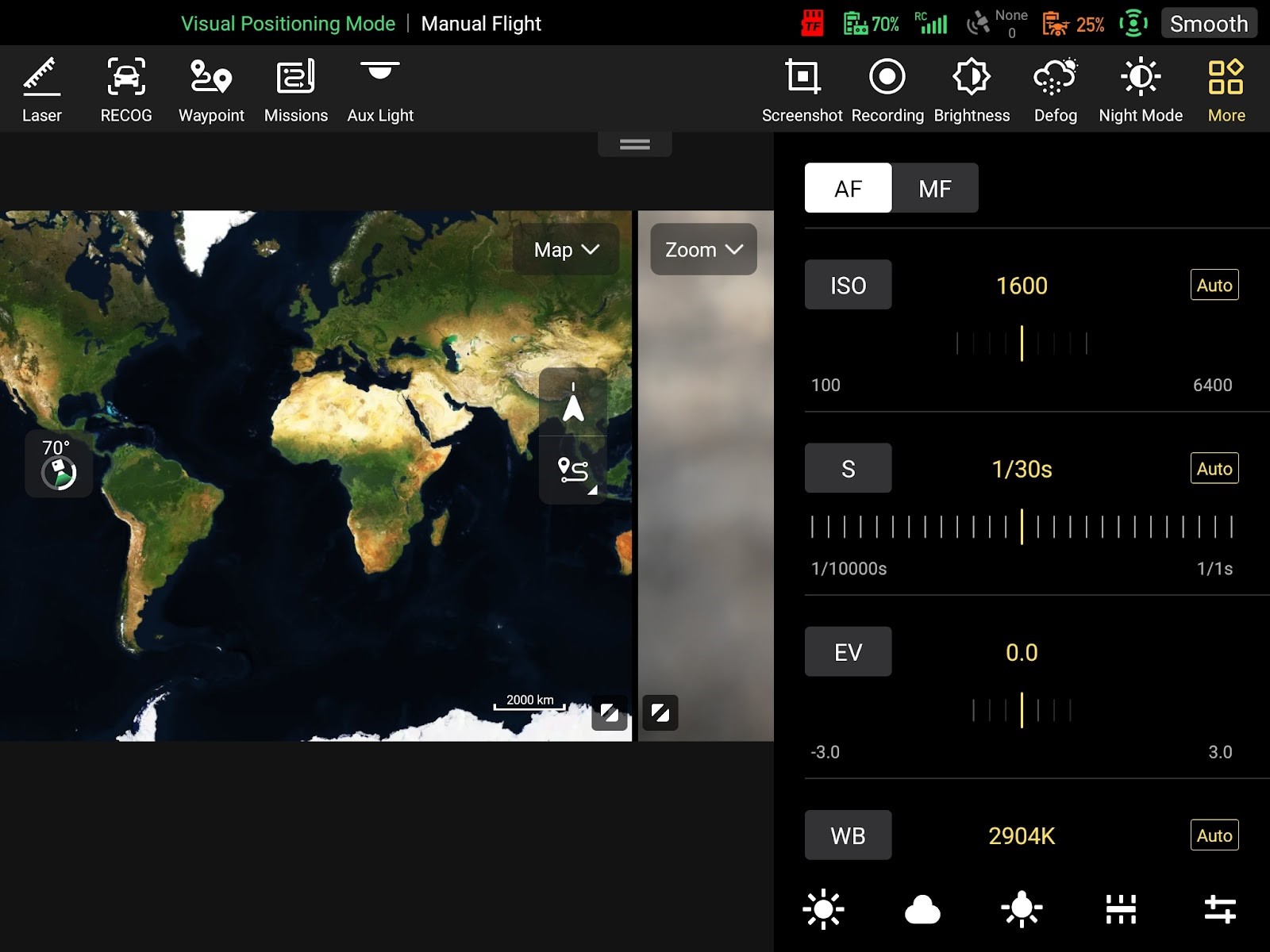Select the AF autofocus tab

848,189
